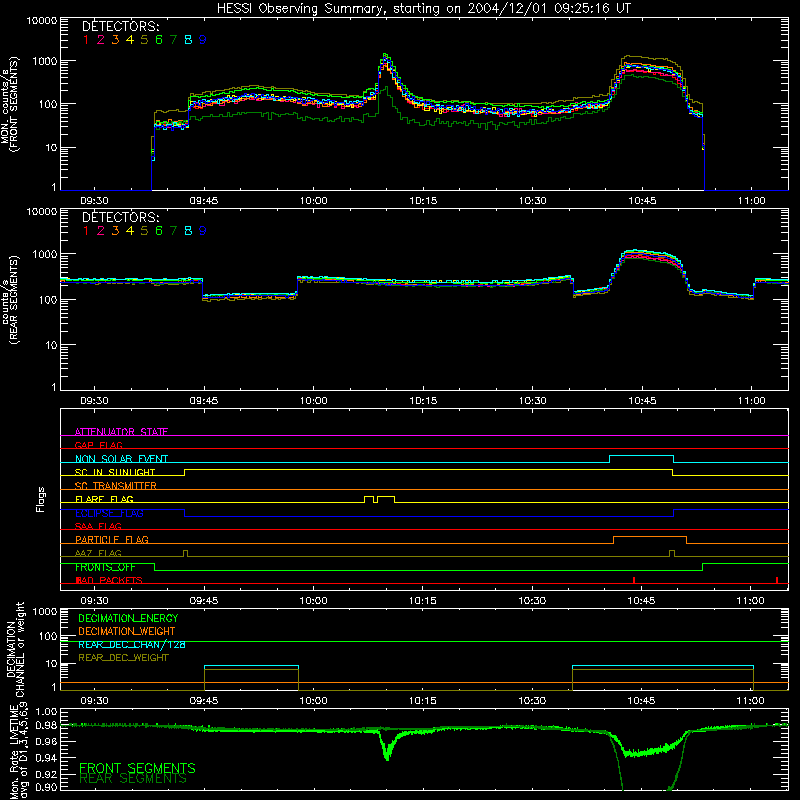Click detector number 8 in rear segments legend
Screen dimensions: 800x800
tap(188, 231)
